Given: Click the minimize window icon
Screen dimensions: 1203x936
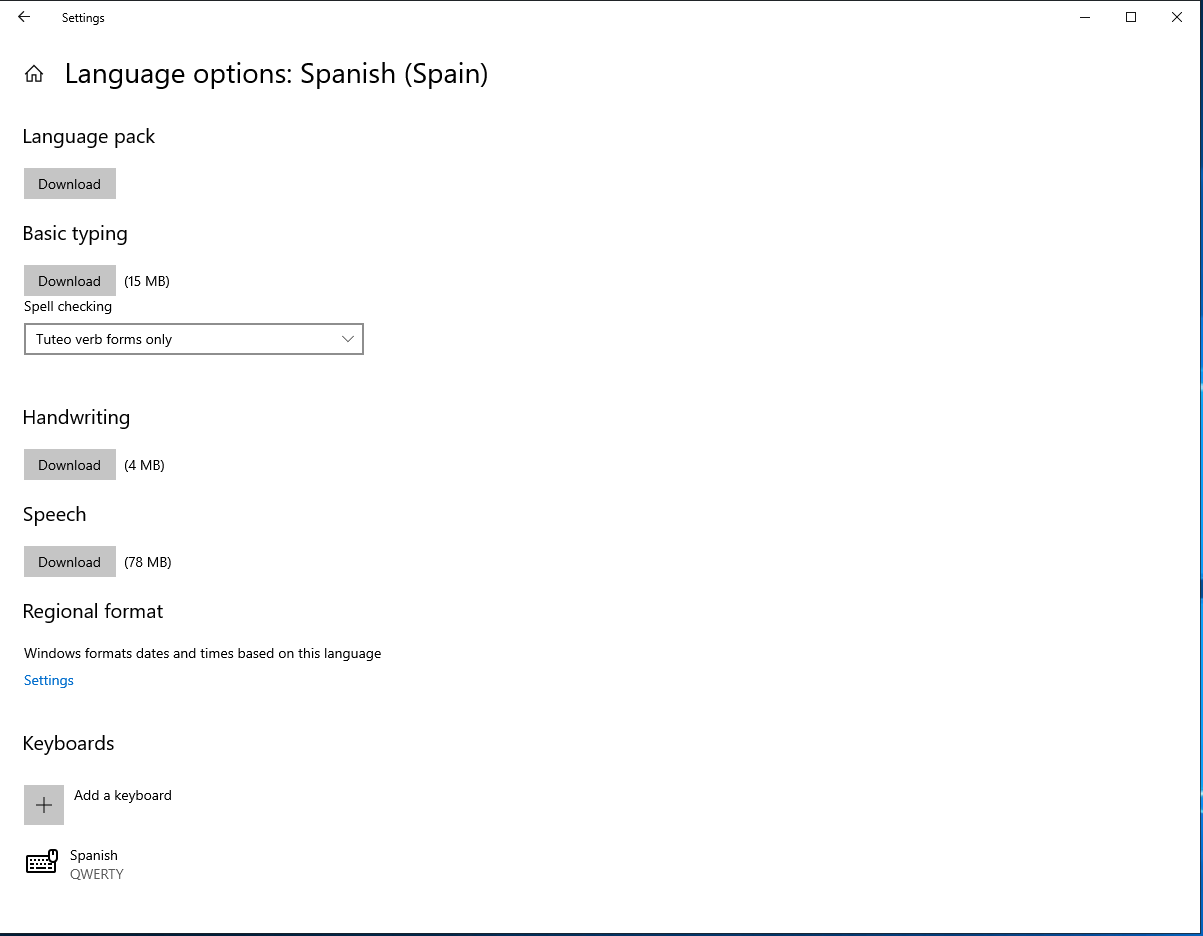Looking at the screenshot, I should pyautogui.click(x=1084, y=17).
